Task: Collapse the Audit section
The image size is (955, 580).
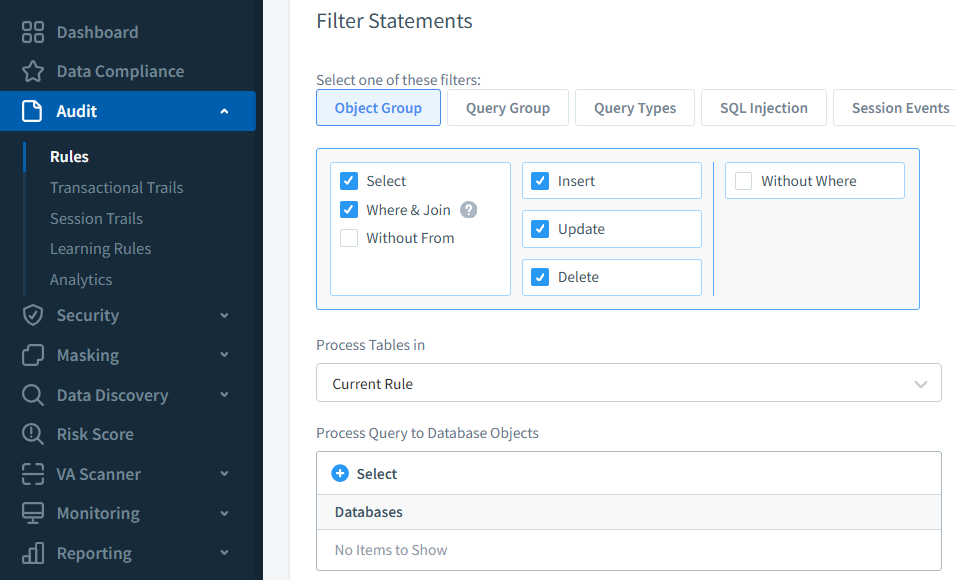Action: pos(224,112)
